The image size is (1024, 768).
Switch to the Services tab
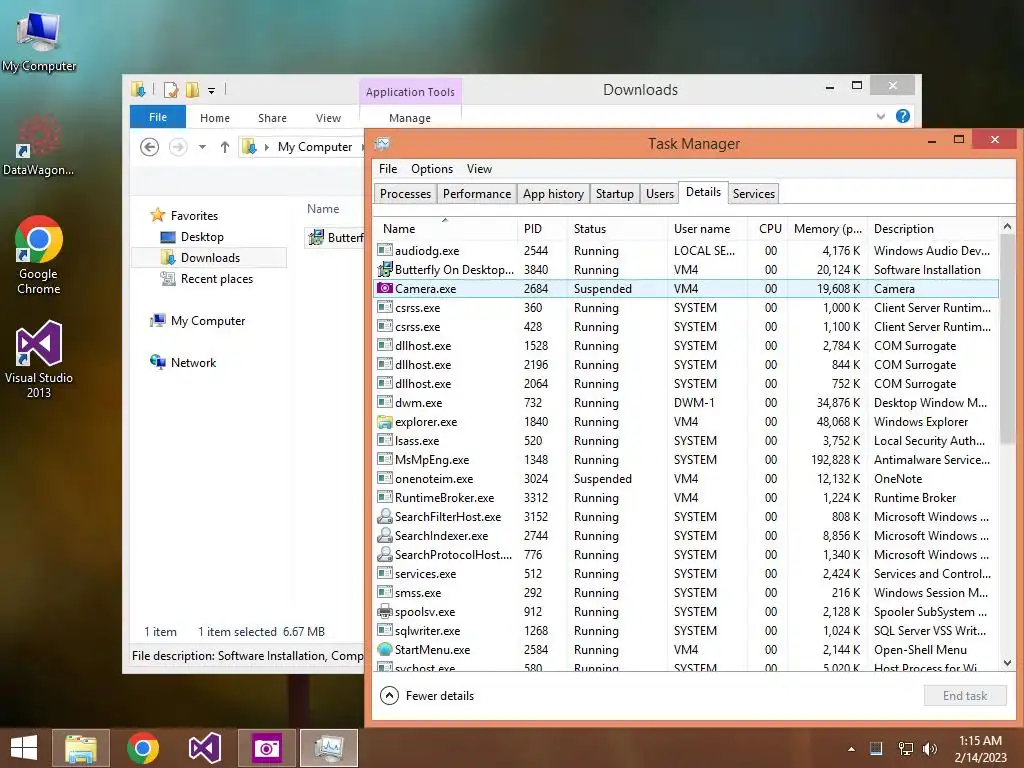point(754,194)
